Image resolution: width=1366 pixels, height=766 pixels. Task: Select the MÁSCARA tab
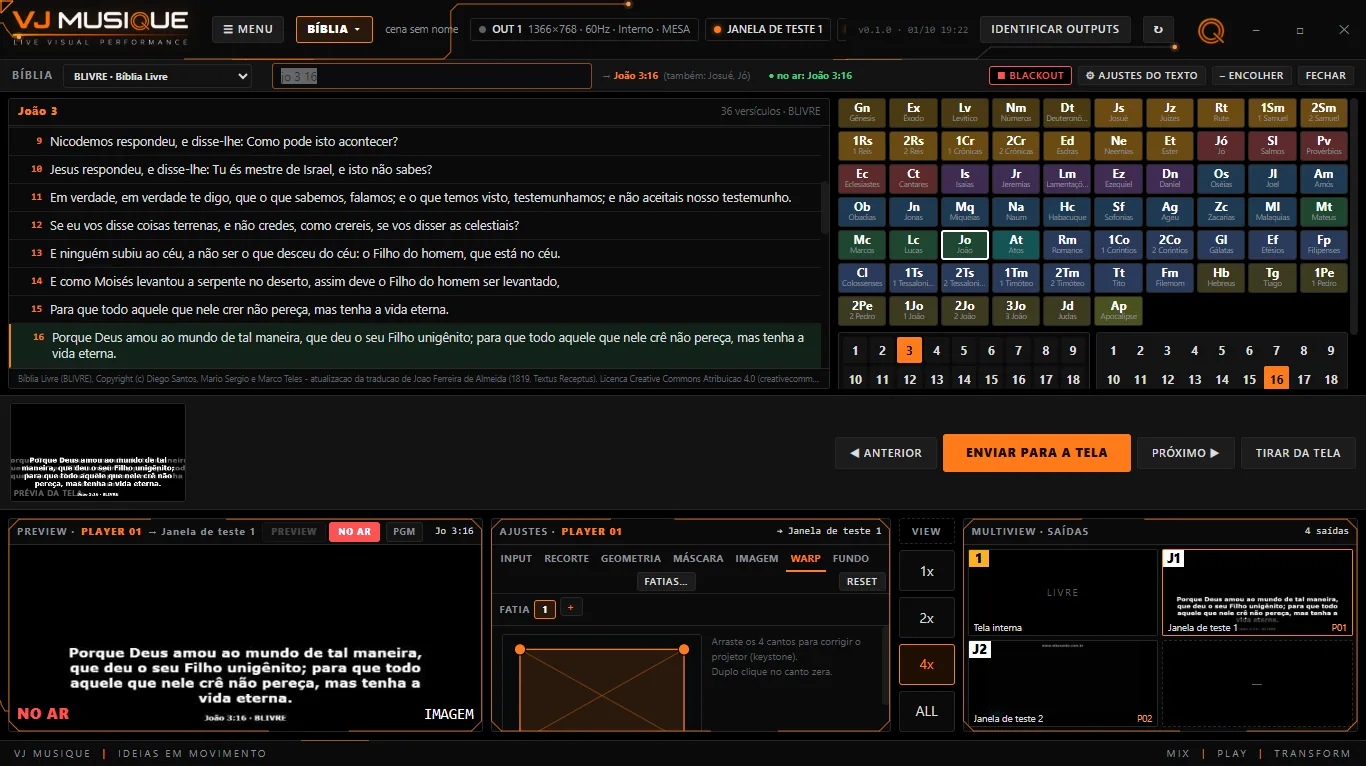[698, 559]
